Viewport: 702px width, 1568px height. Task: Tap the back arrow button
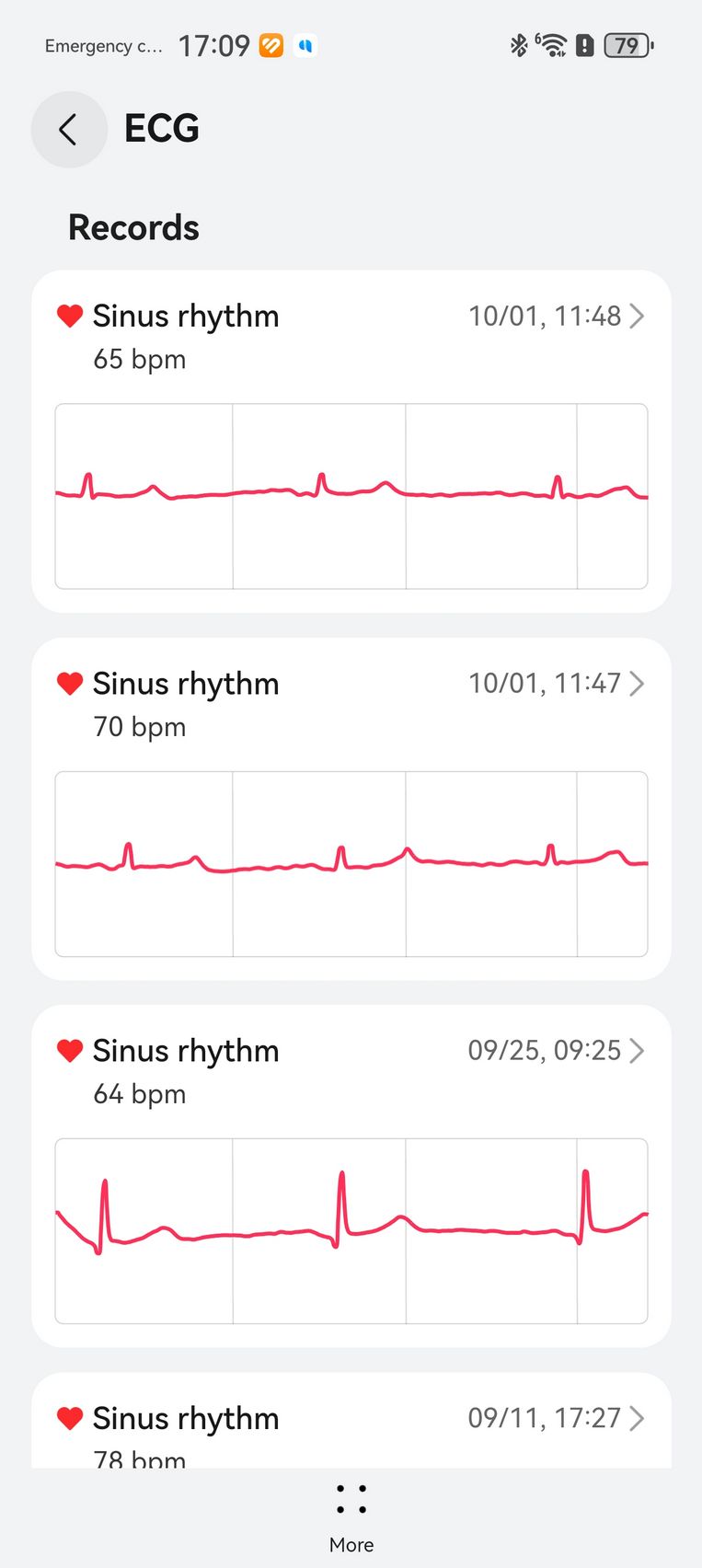pyautogui.click(x=69, y=130)
